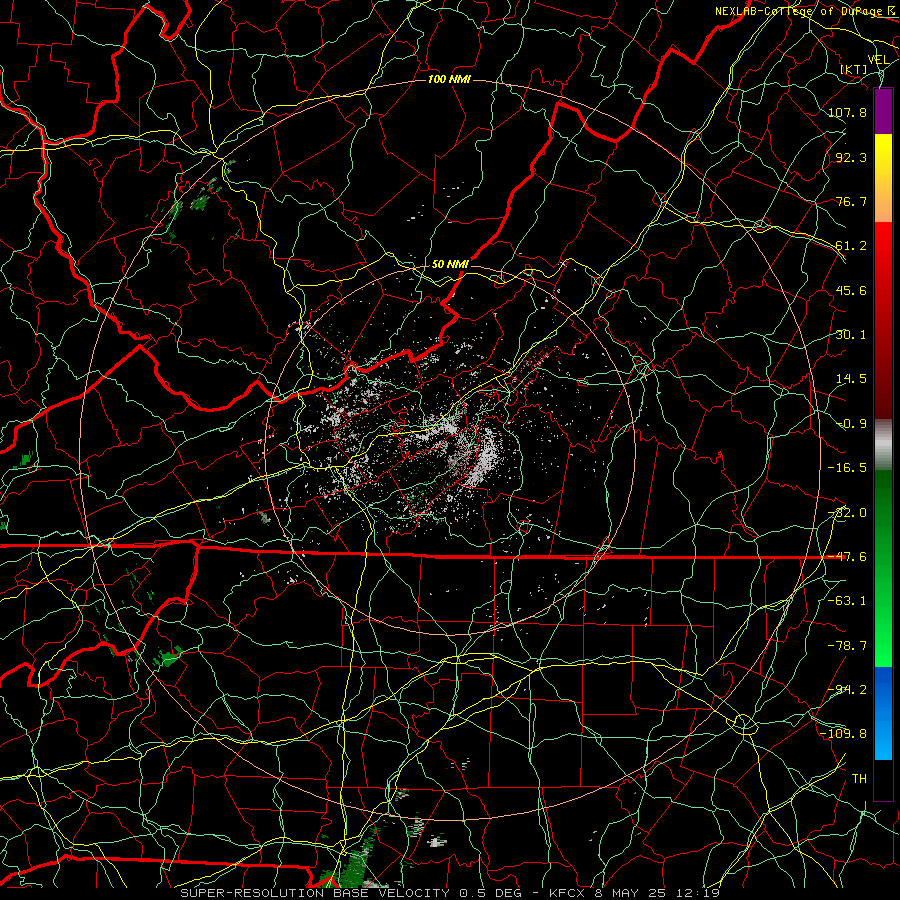Screen dimensions: 900x900
Task: Select the 45.6 value on velocity scale
Action: click(x=851, y=290)
